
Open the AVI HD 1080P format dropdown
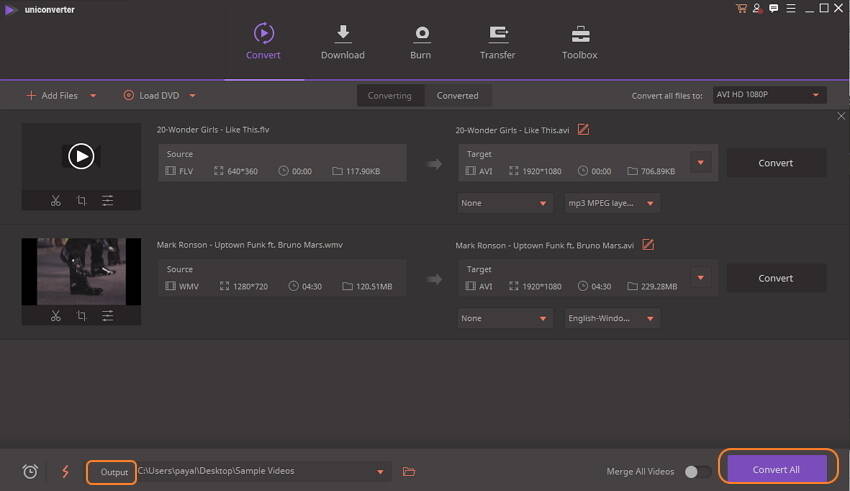[769, 95]
